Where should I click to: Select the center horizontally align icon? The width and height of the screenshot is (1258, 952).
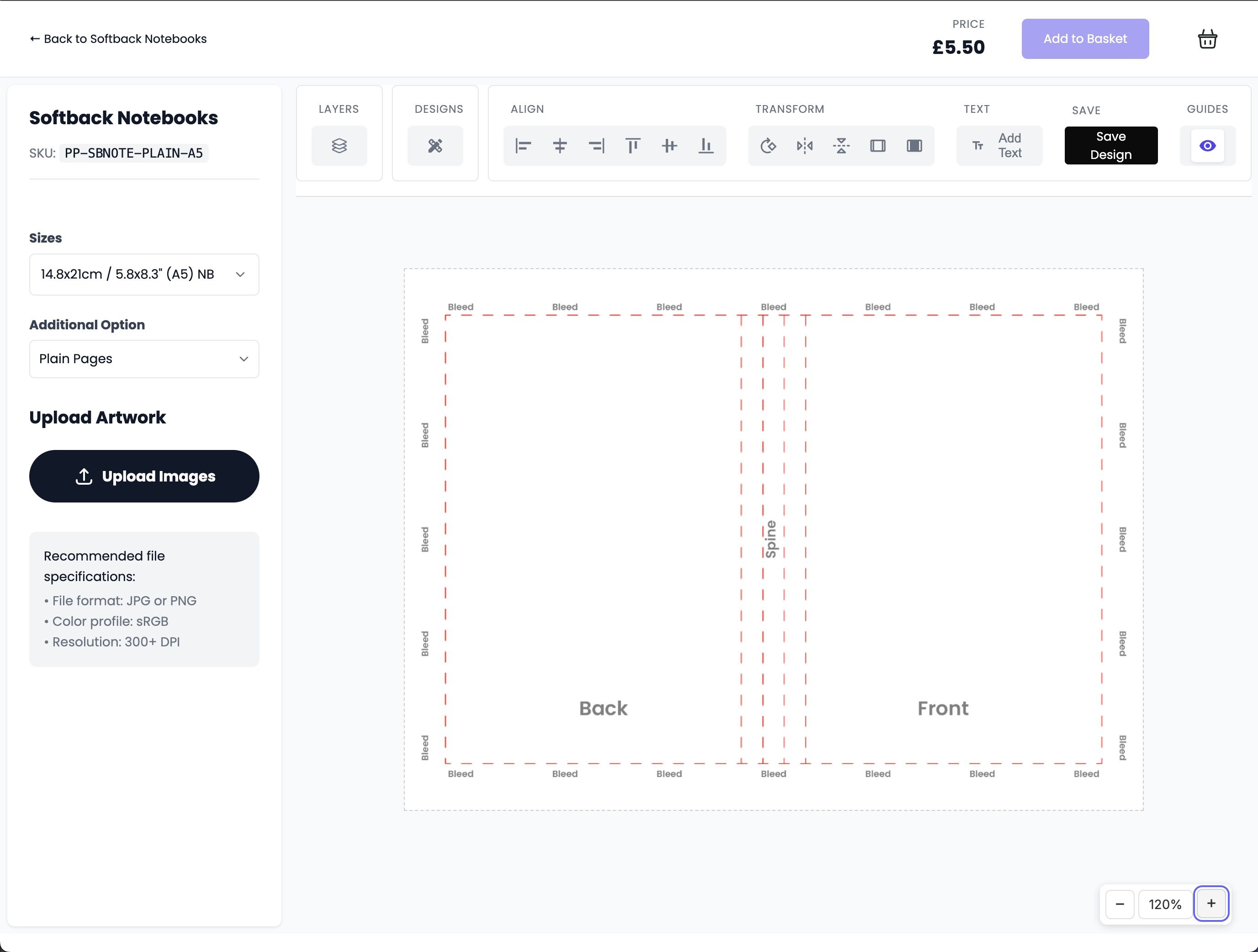pos(560,146)
